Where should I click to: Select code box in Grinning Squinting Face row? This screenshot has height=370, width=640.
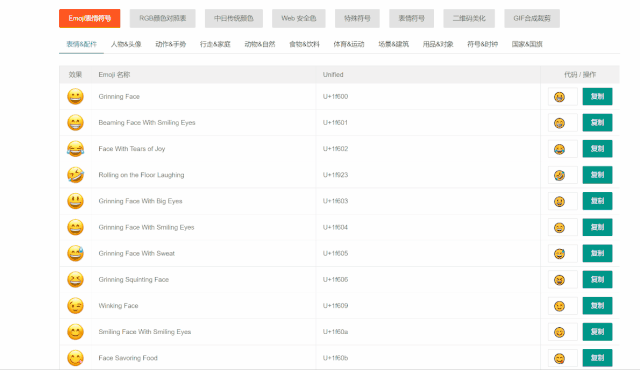(x=563, y=279)
